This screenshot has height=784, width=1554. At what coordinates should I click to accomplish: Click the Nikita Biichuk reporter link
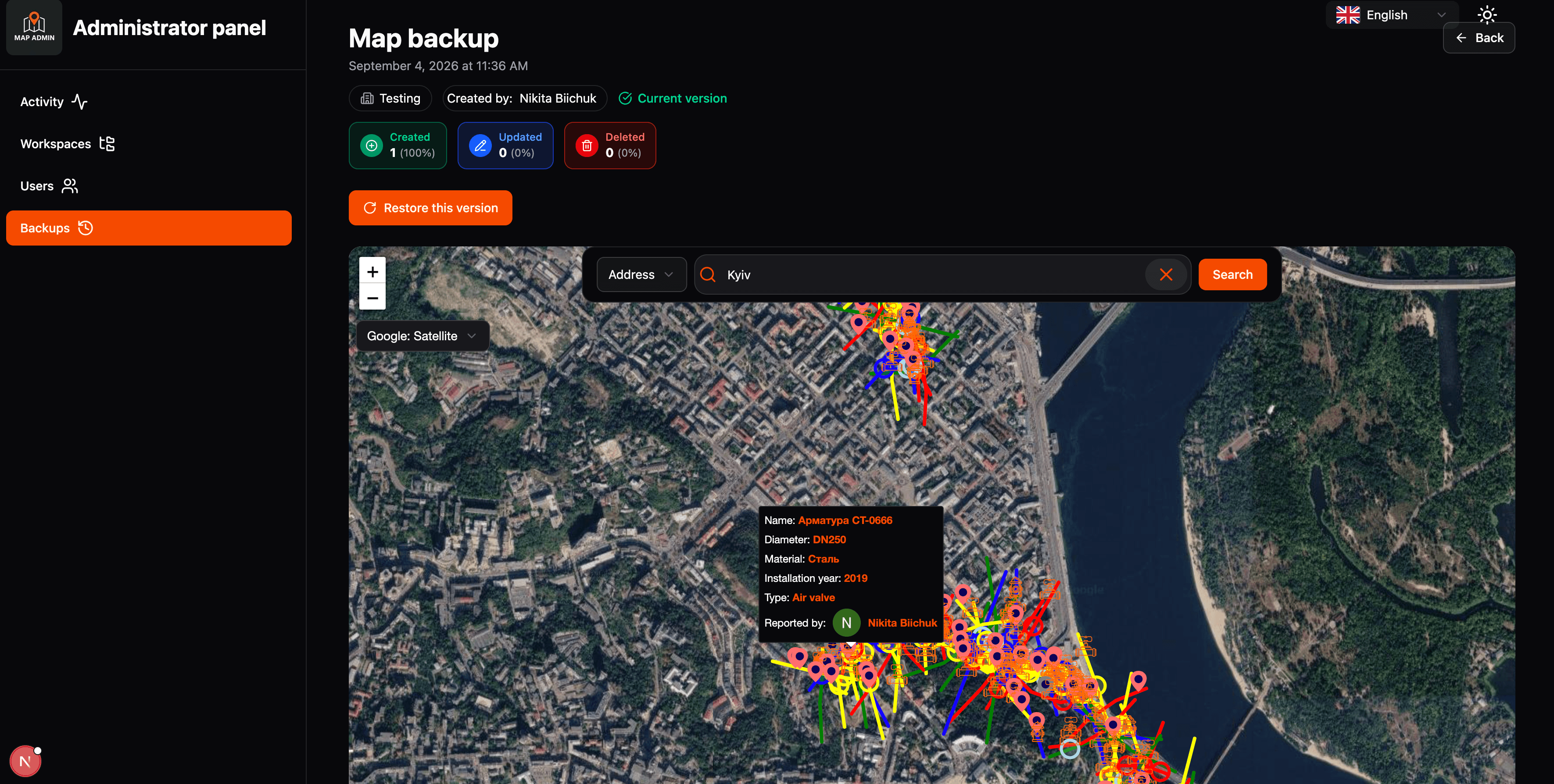click(x=902, y=623)
